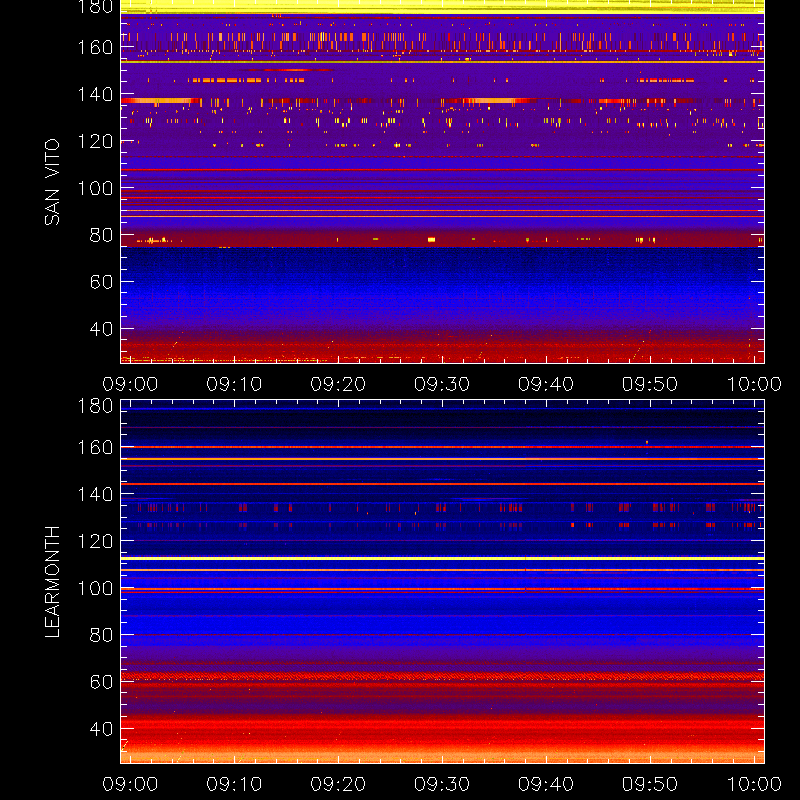
Task: Select the 40 tick label on San Vito axis
Action: click(x=102, y=329)
